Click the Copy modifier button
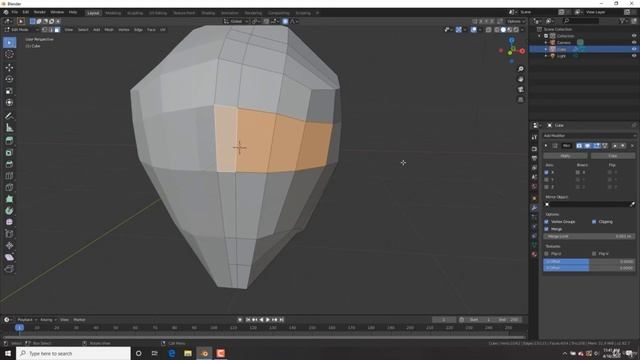Screen dimensions: 640x360 (x=613, y=156)
